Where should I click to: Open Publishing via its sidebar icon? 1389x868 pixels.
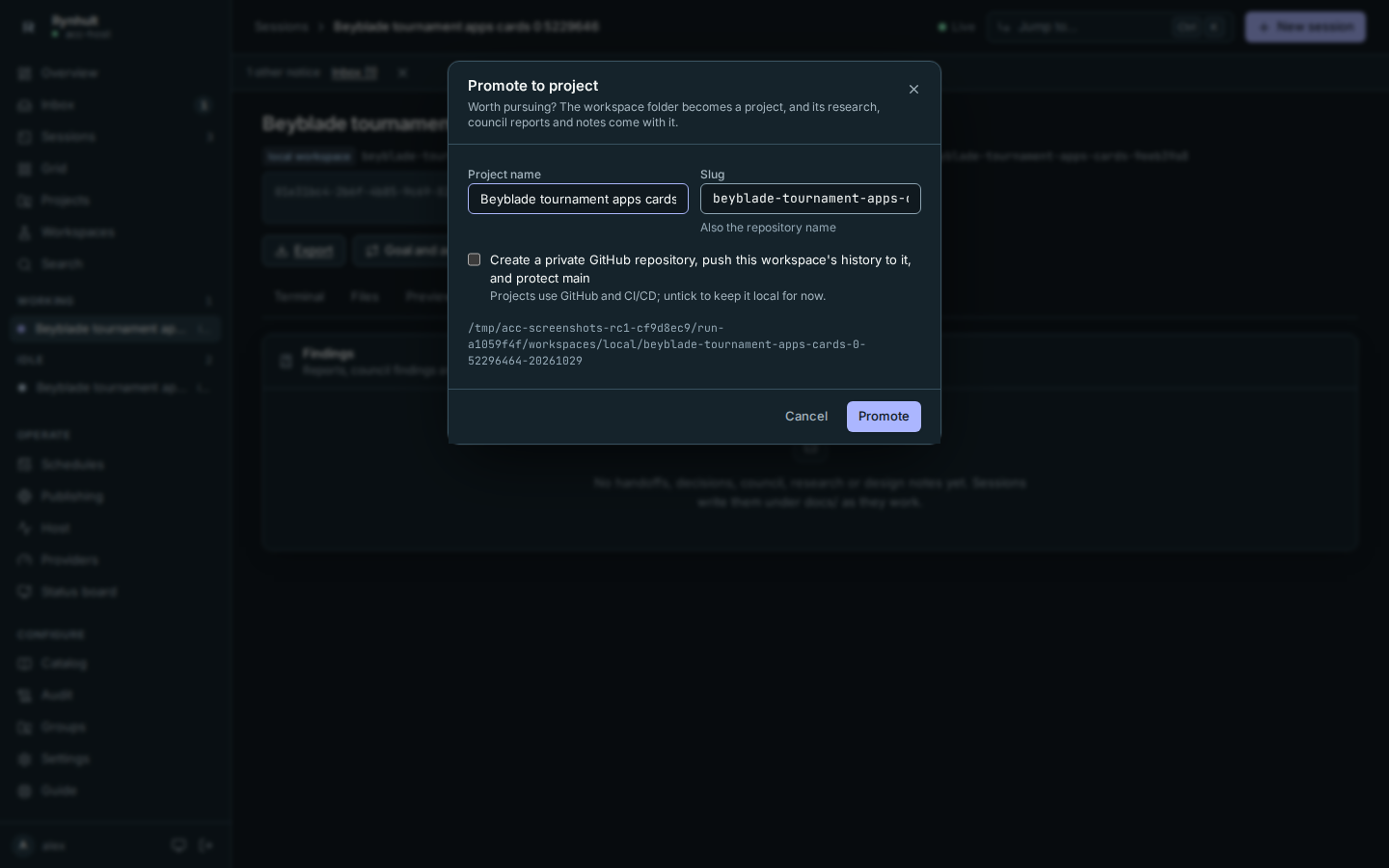coord(25,497)
